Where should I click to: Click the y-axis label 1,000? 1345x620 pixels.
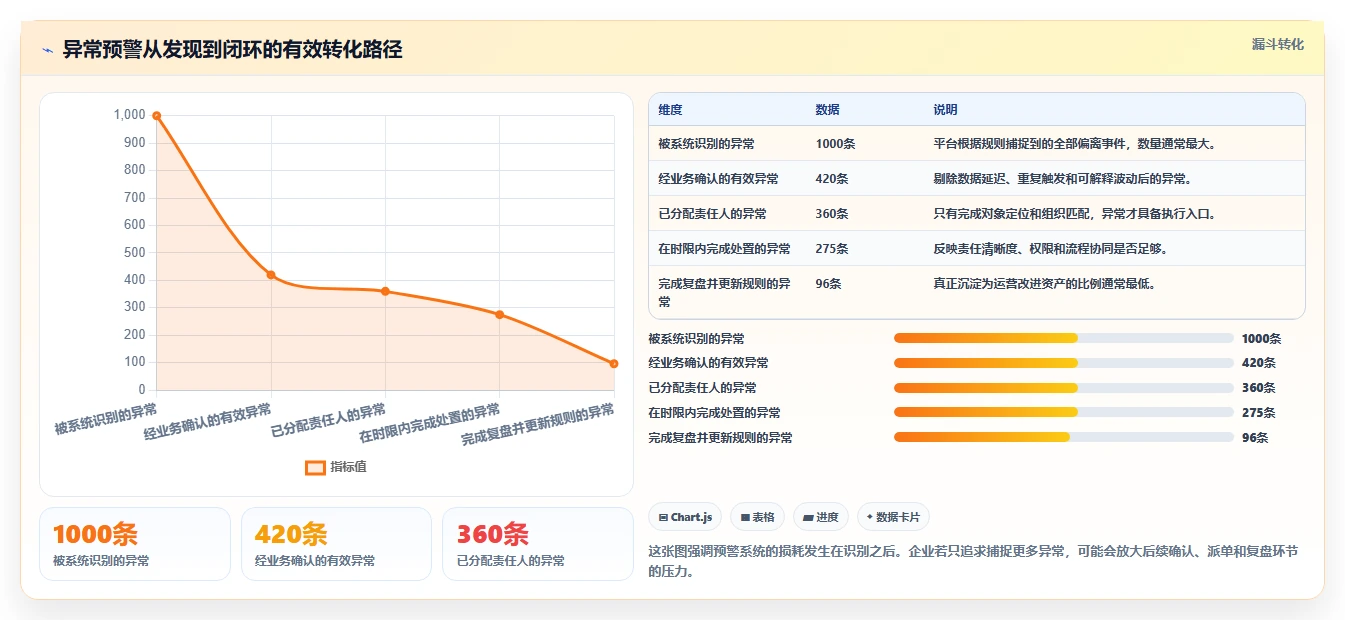coord(130,115)
